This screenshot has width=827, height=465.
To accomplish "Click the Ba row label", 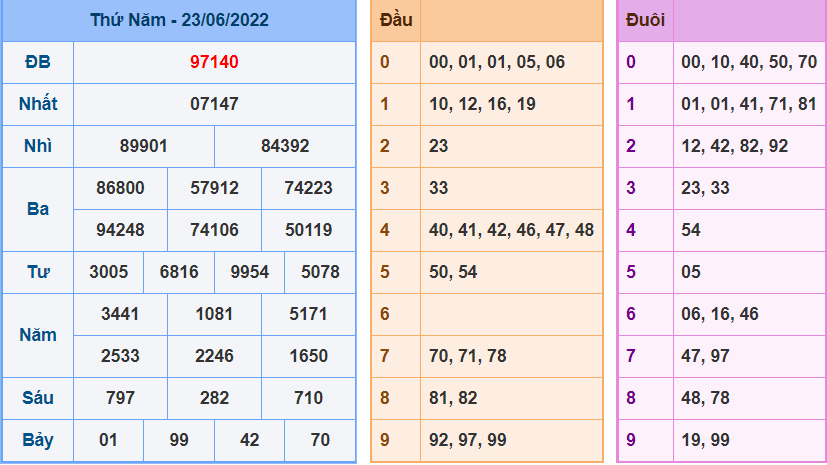I will click(38, 209).
